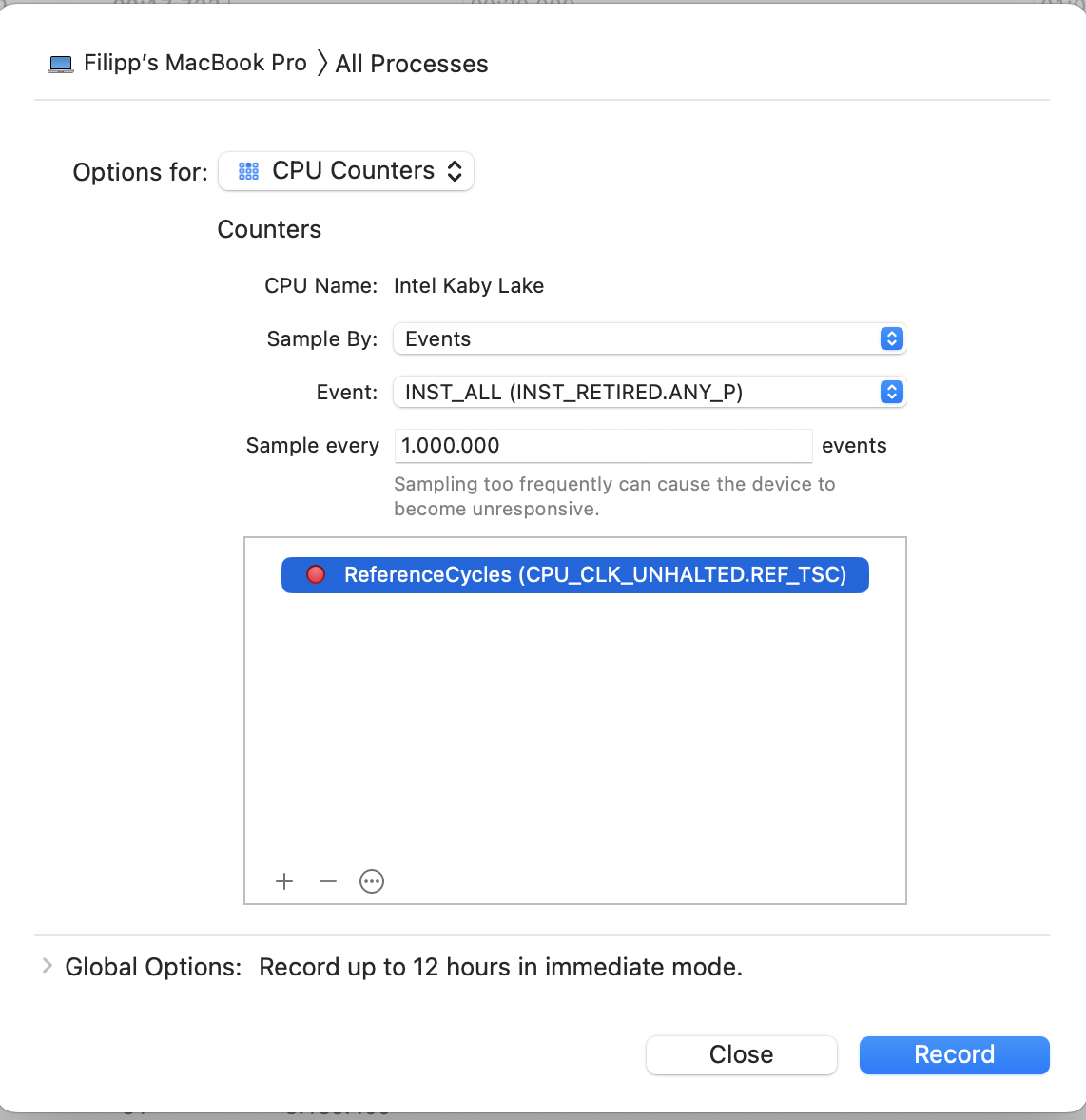Image resolution: width=1086 pixels, height=1120 pixels.
Task: Select All Processes target breadcrumb
Action: 412,64
